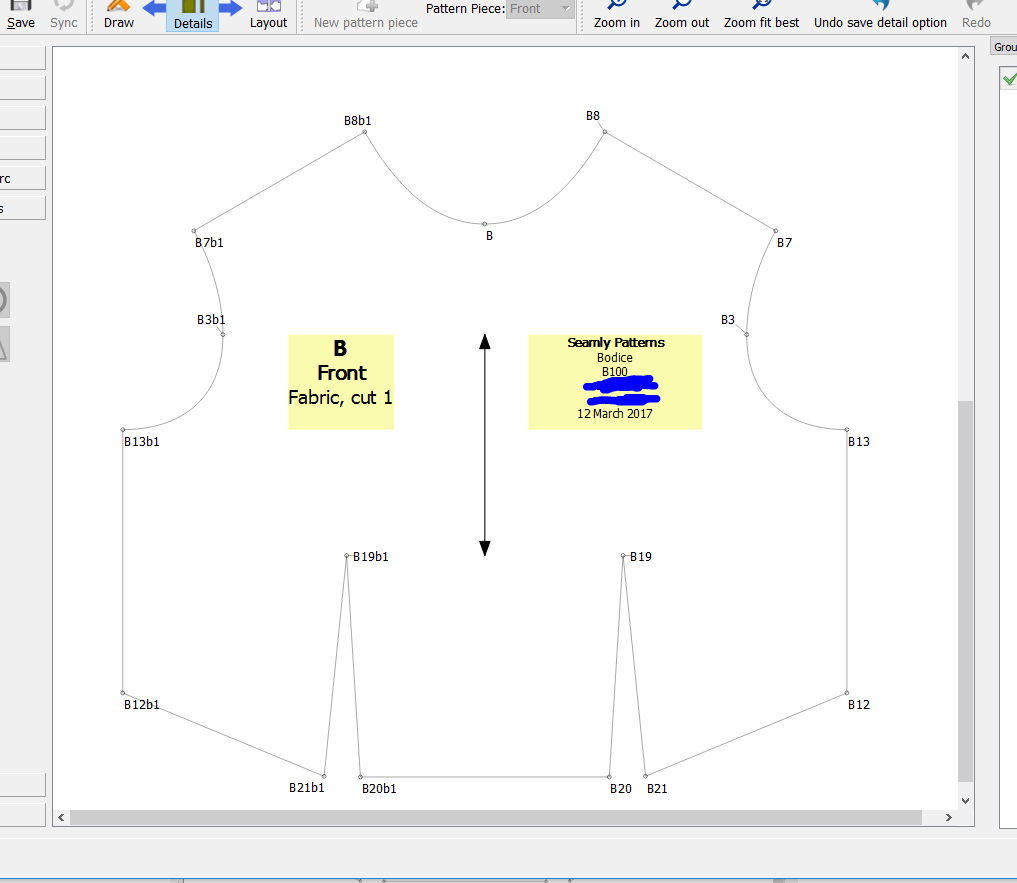Image resolution: width=1017 pixels, height=883 pixels.
Task: Click the grainline arrow on the pattern
Action: point(485,445)
